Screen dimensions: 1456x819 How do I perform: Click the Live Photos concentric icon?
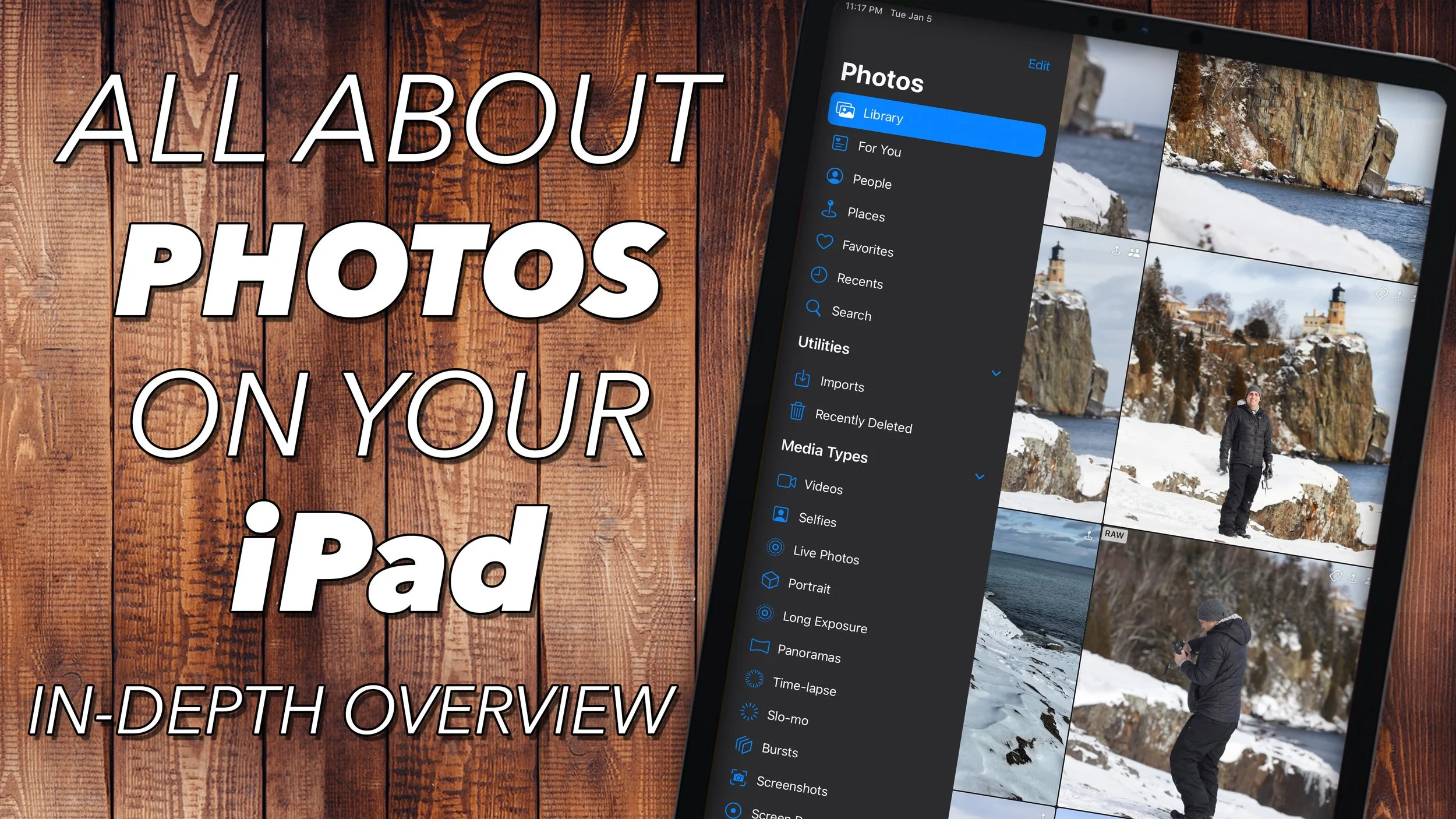tap(775, 547)
